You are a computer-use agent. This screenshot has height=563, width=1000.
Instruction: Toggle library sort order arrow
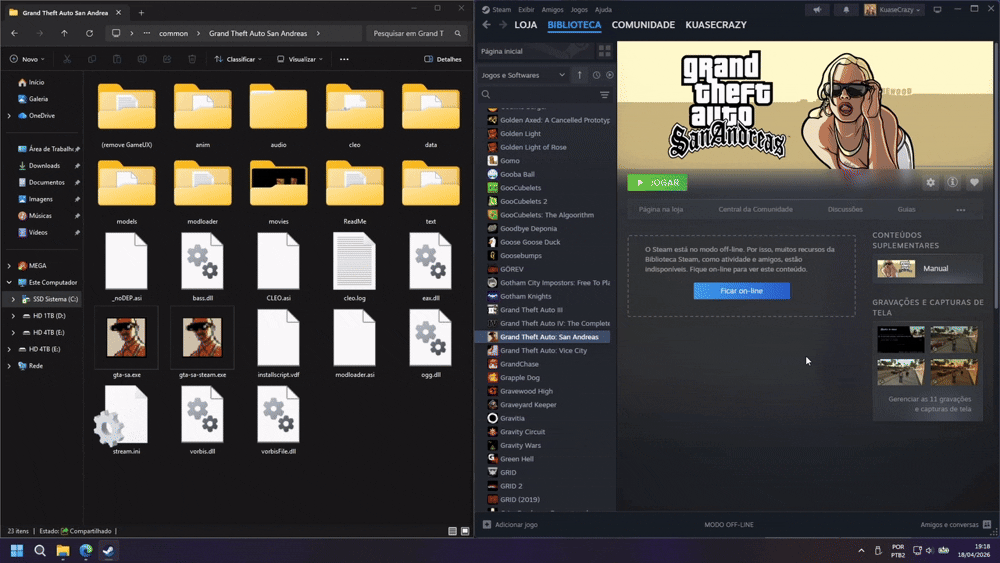tap(579, 75)
